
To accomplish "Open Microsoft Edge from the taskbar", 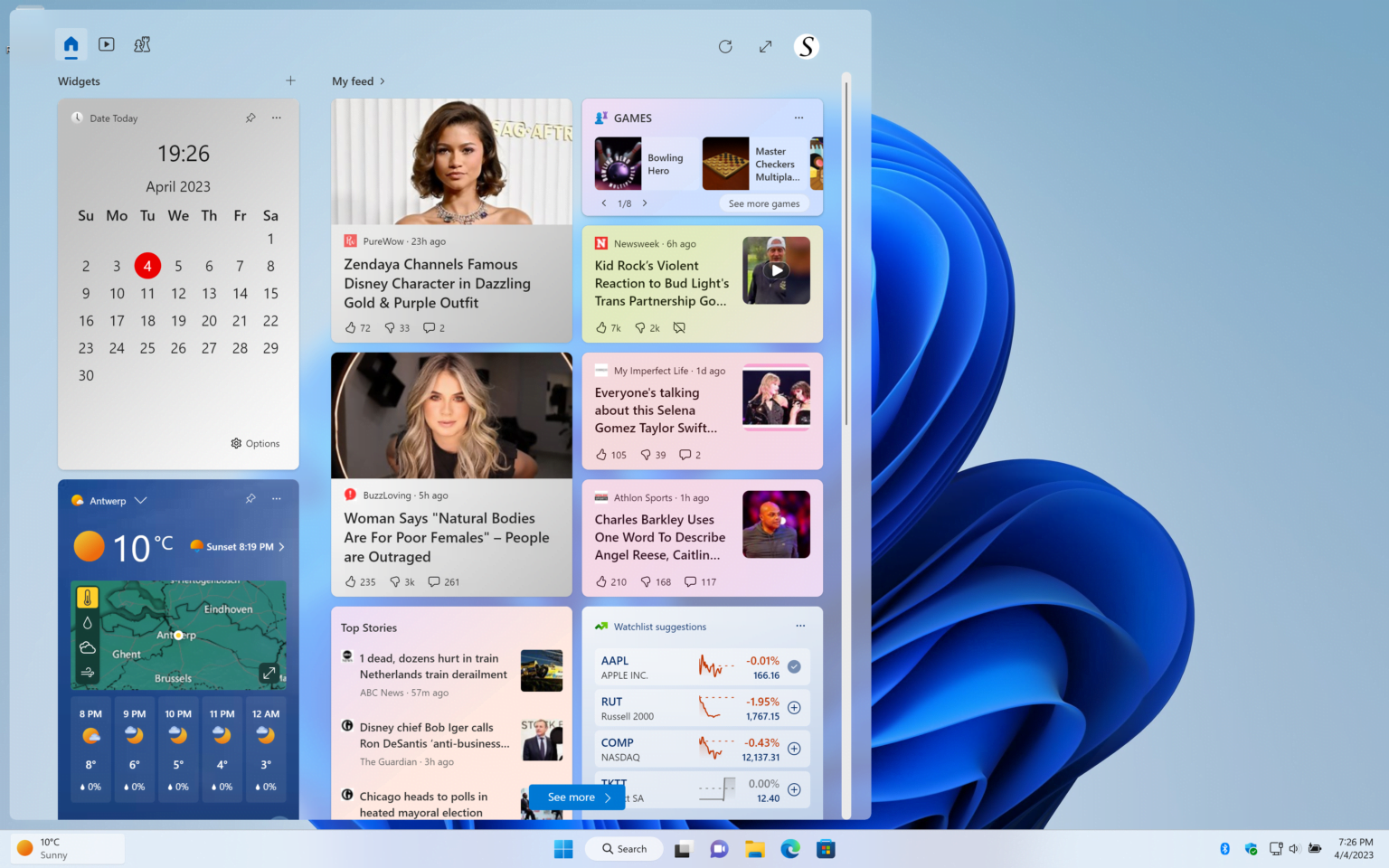I will [x=790, y=848].
